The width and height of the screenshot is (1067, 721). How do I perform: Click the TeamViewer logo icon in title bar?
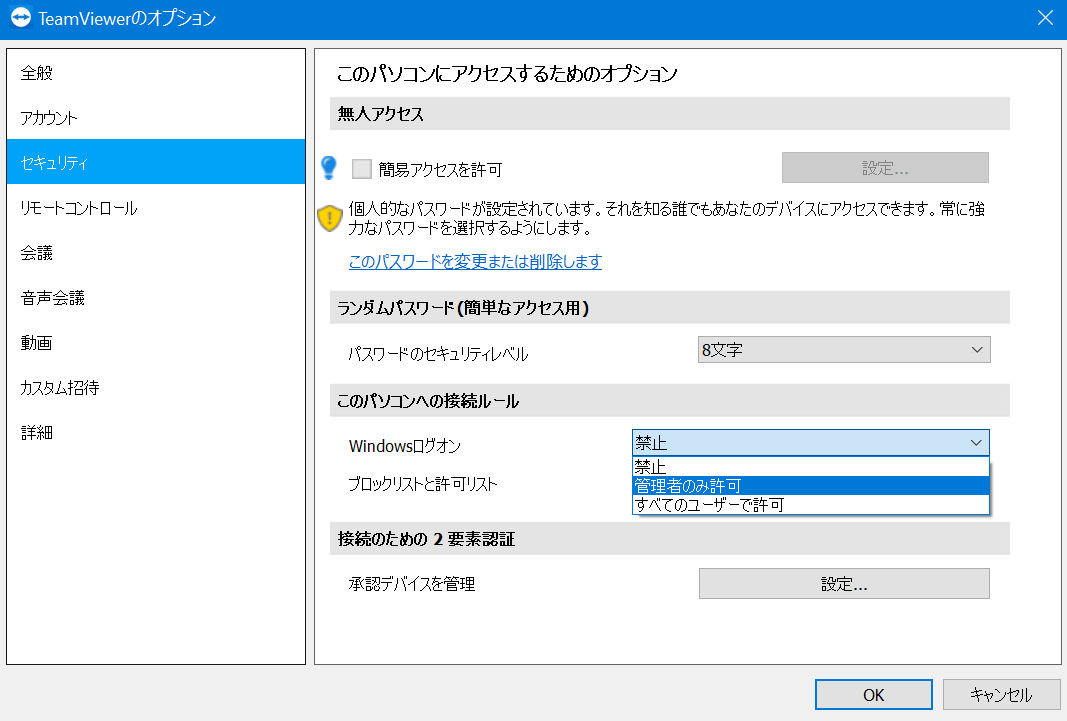coord(20,17)
